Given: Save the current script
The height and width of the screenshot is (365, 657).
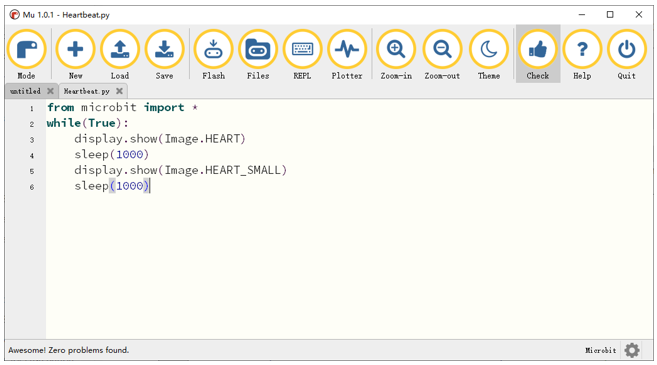Looking at the screenshot, I should (x=164, y=54).
